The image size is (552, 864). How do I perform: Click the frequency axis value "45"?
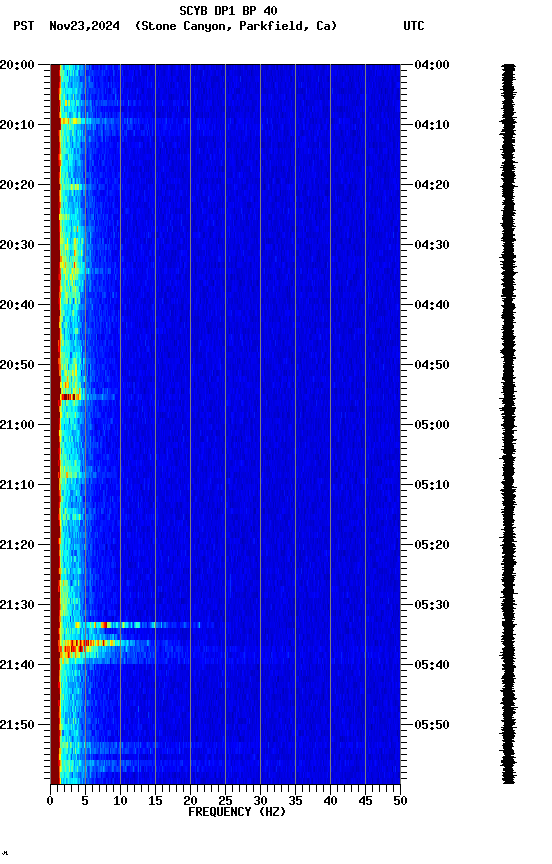point(365,801)
